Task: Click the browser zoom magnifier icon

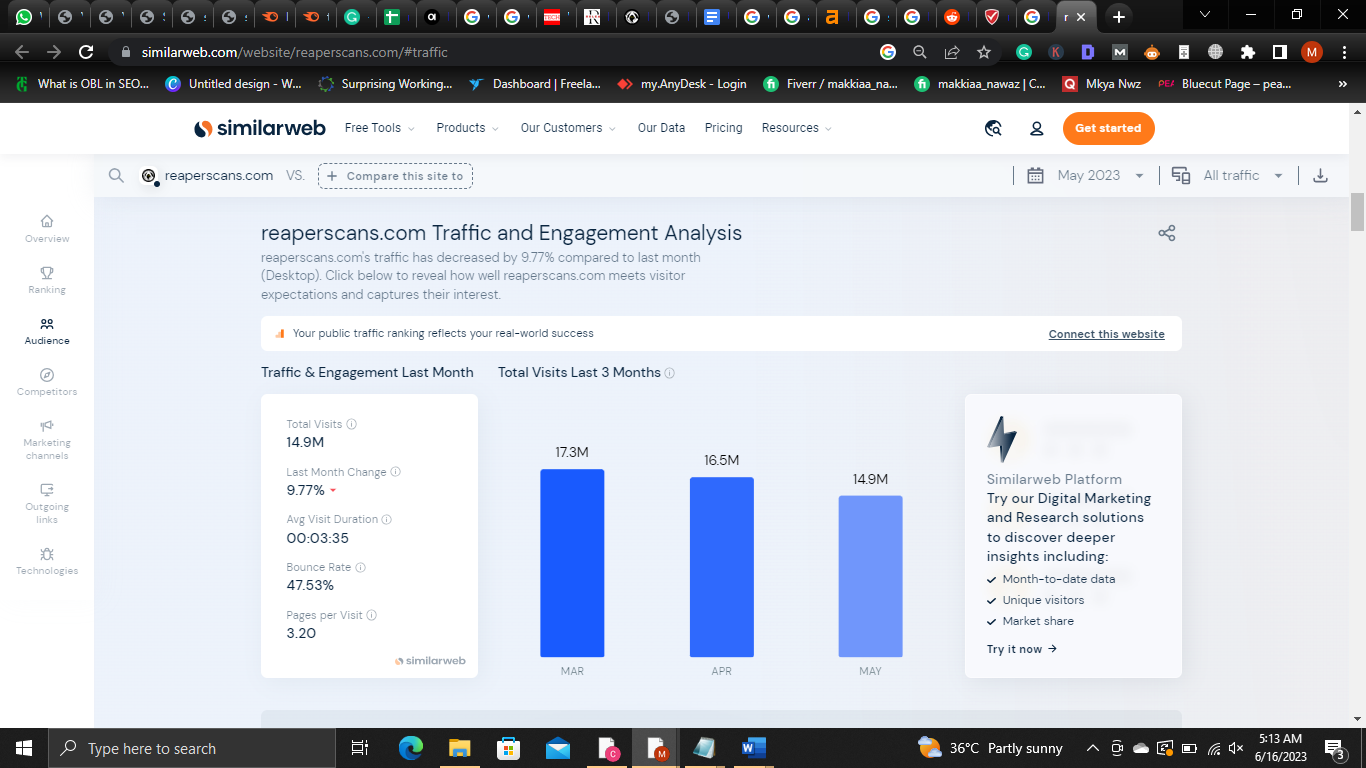Action: point(920,52)
